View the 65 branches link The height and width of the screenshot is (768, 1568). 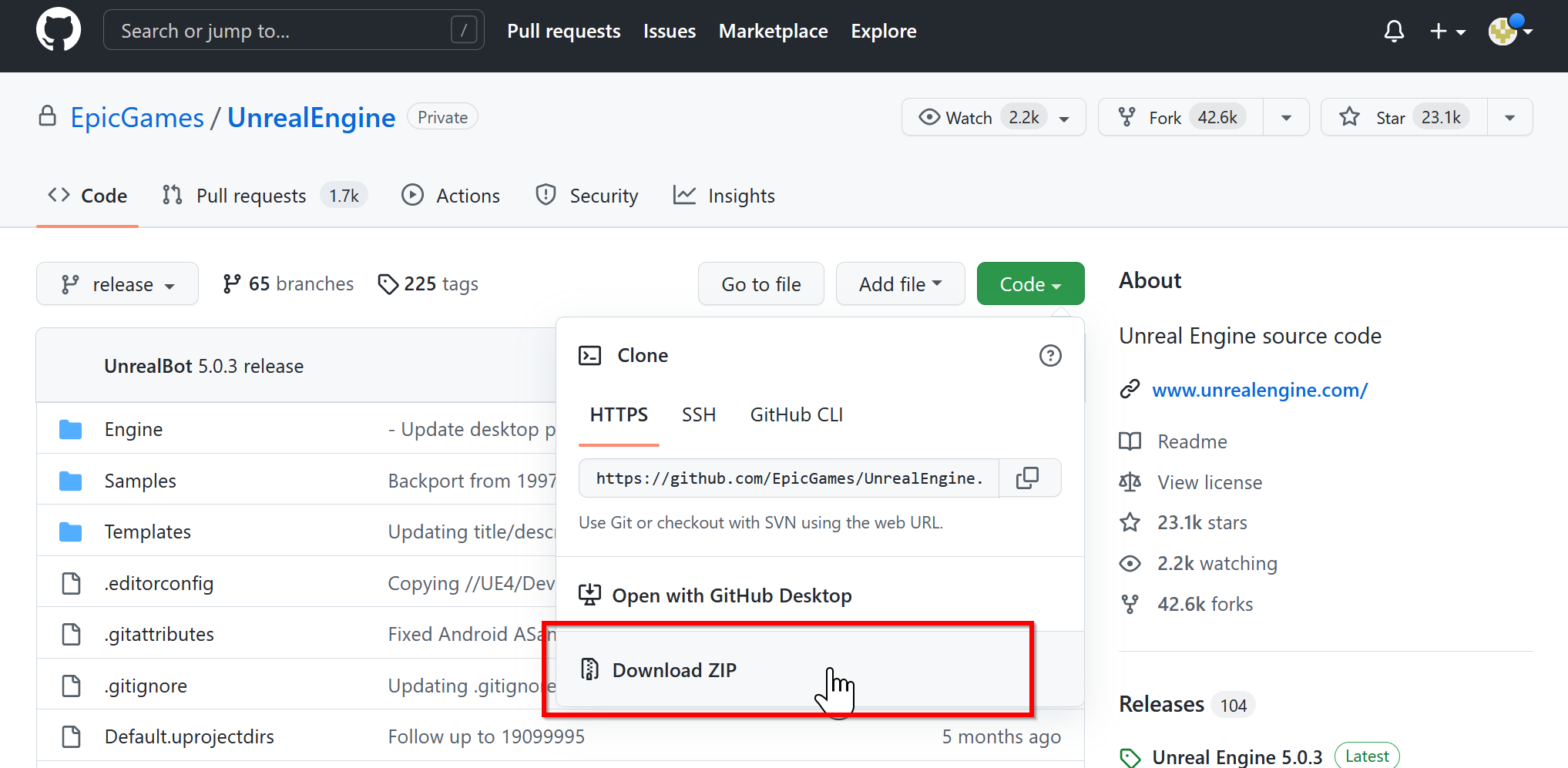tap(288, 283)
